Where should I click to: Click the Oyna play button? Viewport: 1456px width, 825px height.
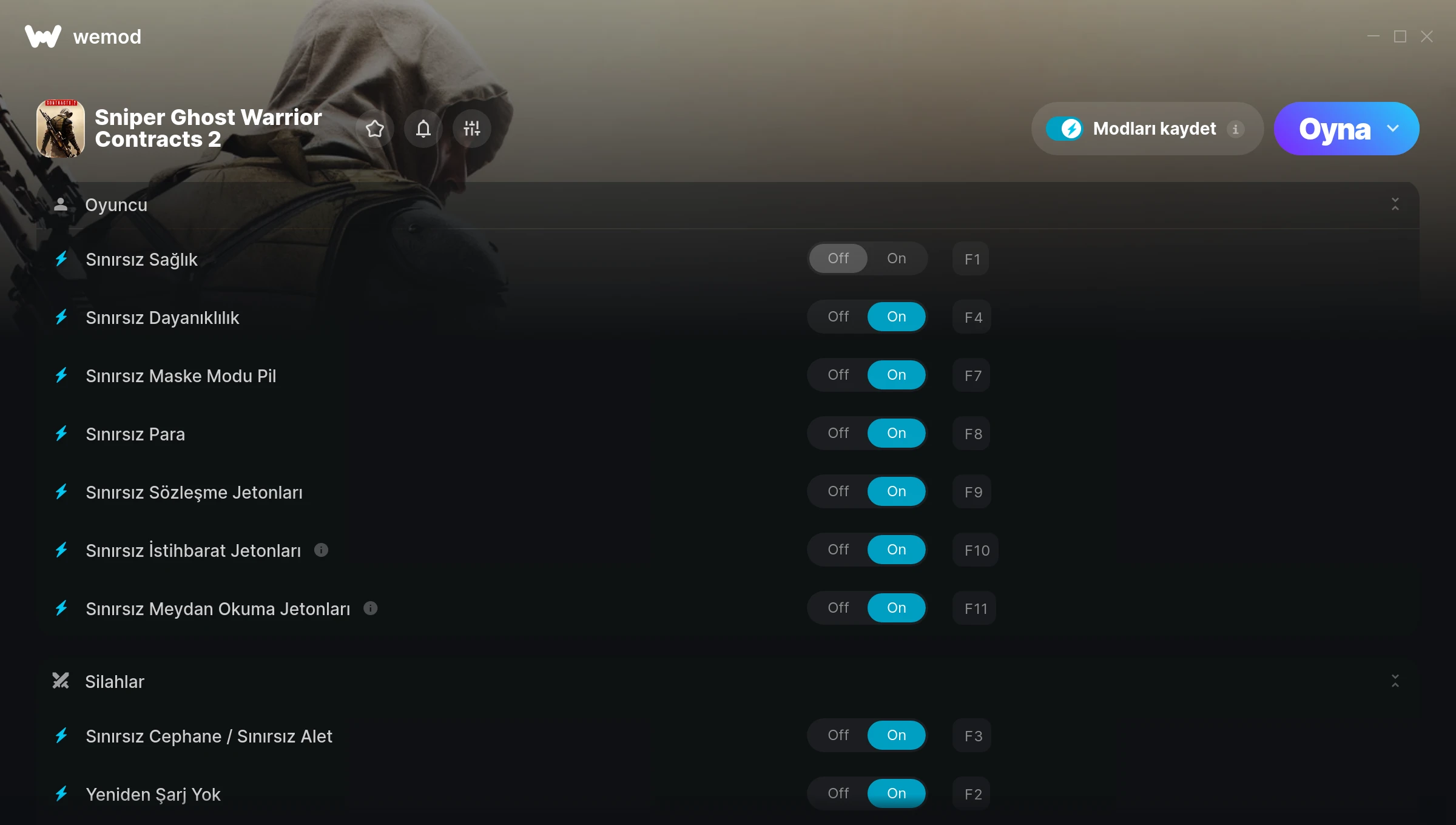coord(1335,129)
